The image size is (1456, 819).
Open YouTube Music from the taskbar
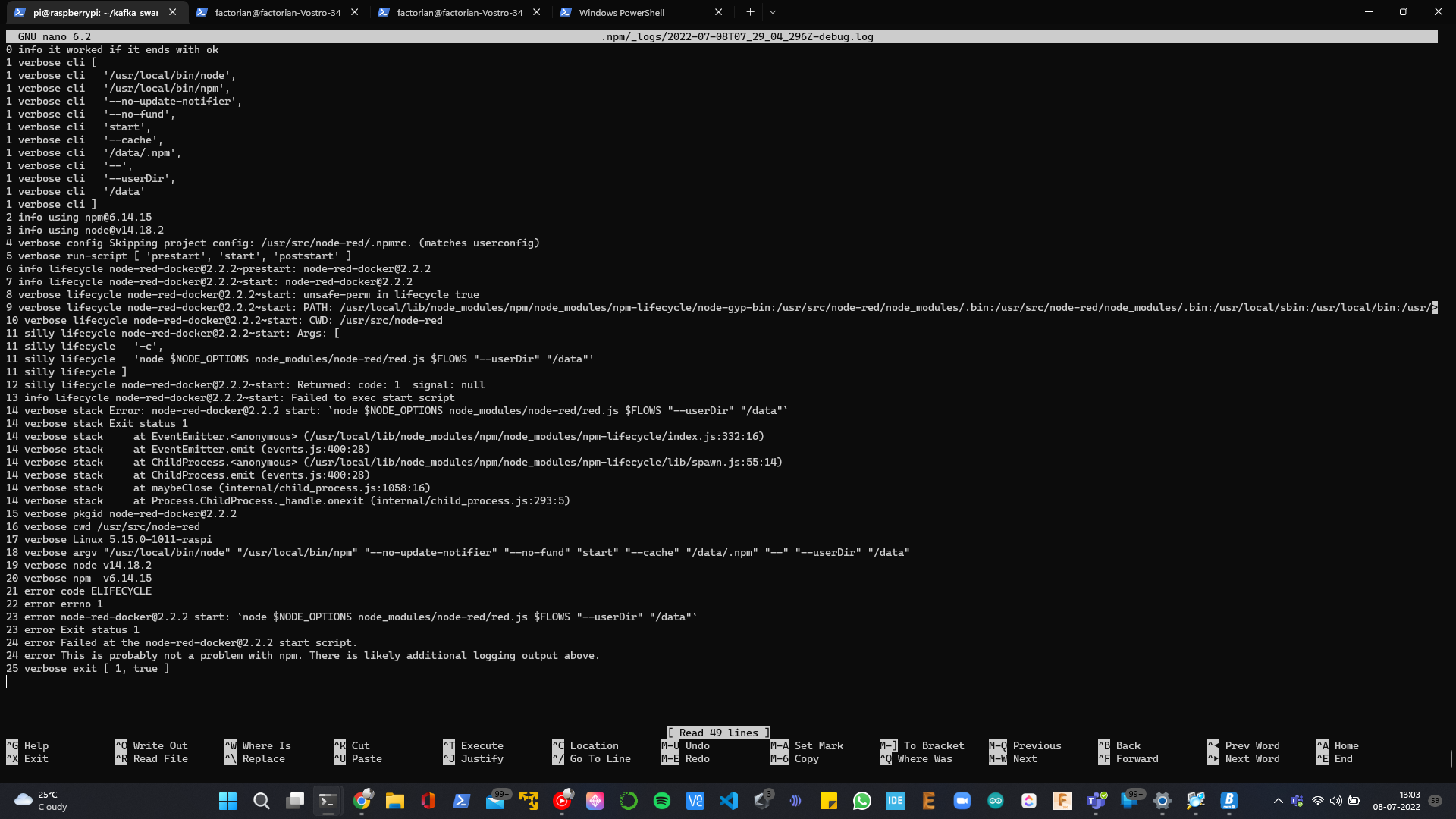[x=561, y=802]
